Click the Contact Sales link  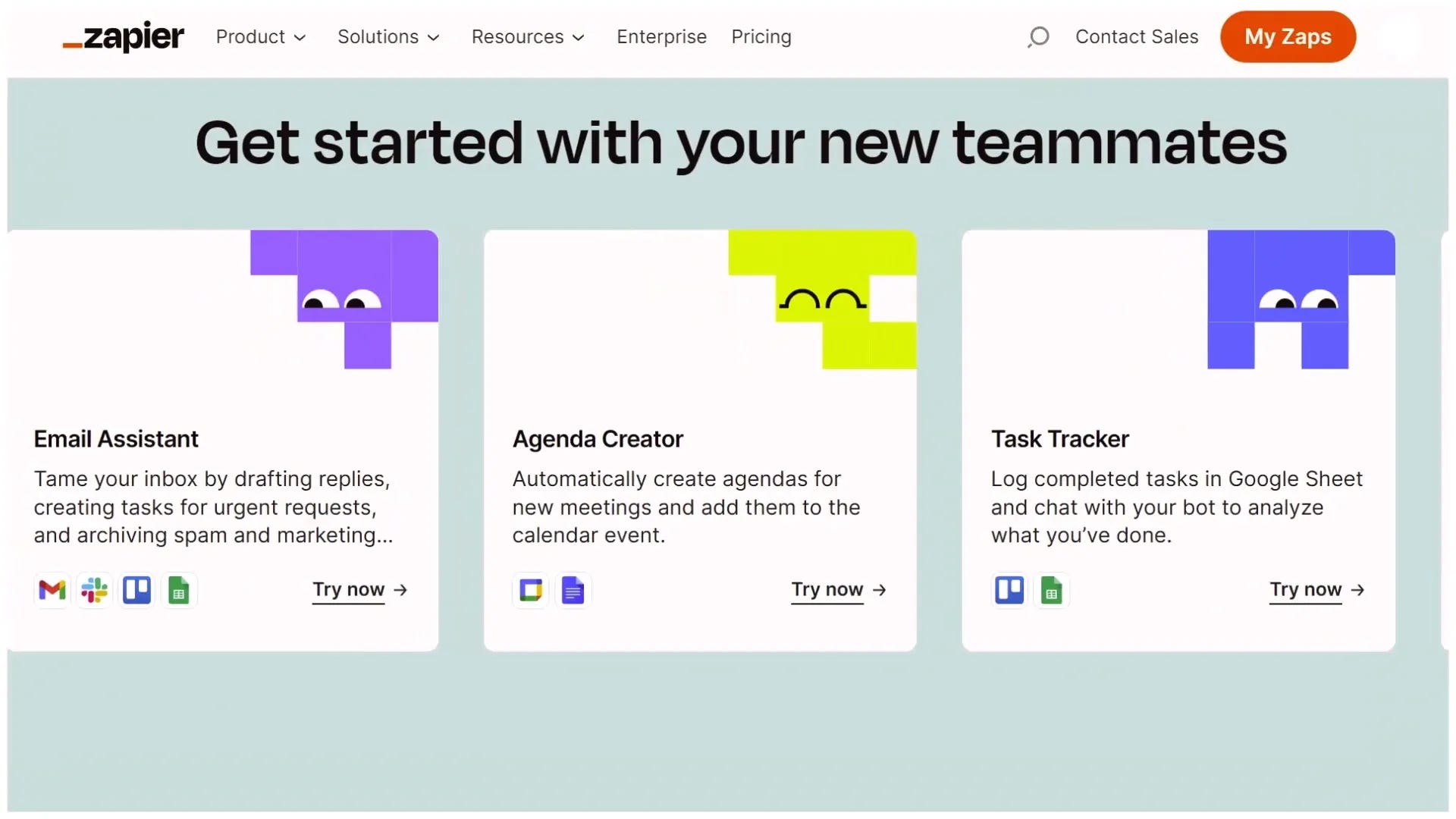coord(1136,36)
